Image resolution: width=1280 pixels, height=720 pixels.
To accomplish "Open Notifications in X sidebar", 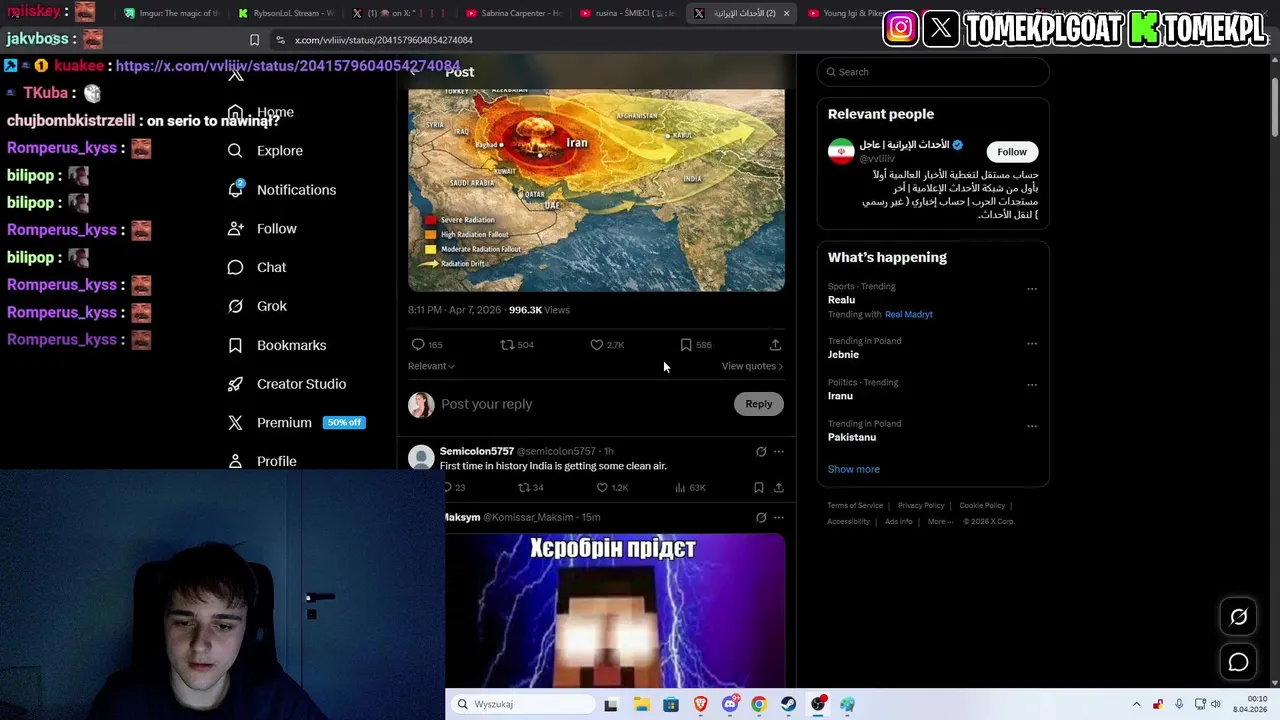I will pyautogui.click(x=282, y=190).
